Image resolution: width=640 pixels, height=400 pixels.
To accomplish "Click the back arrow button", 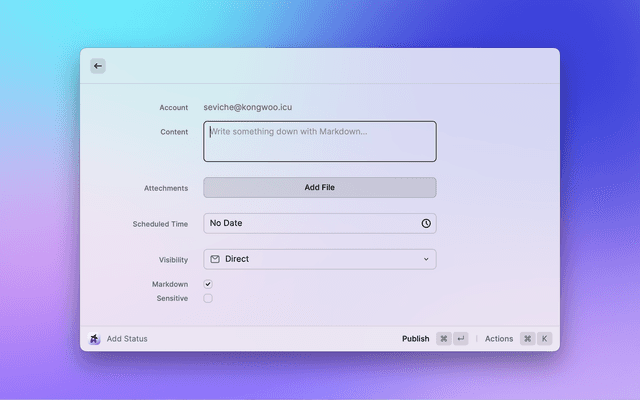I will (x=97, y=66).
